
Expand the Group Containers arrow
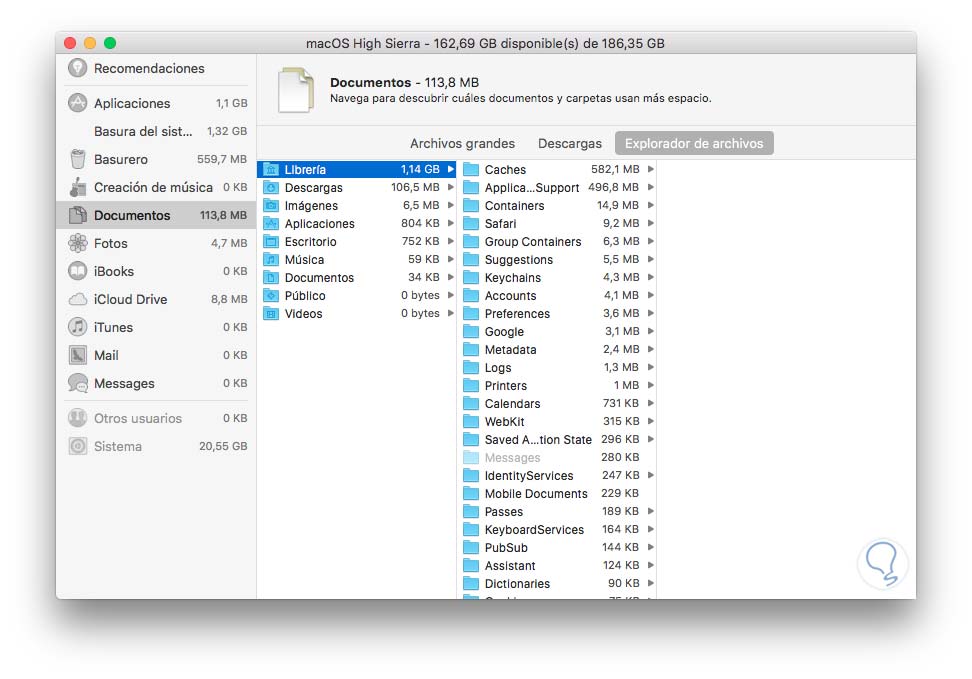coord(651,241)
